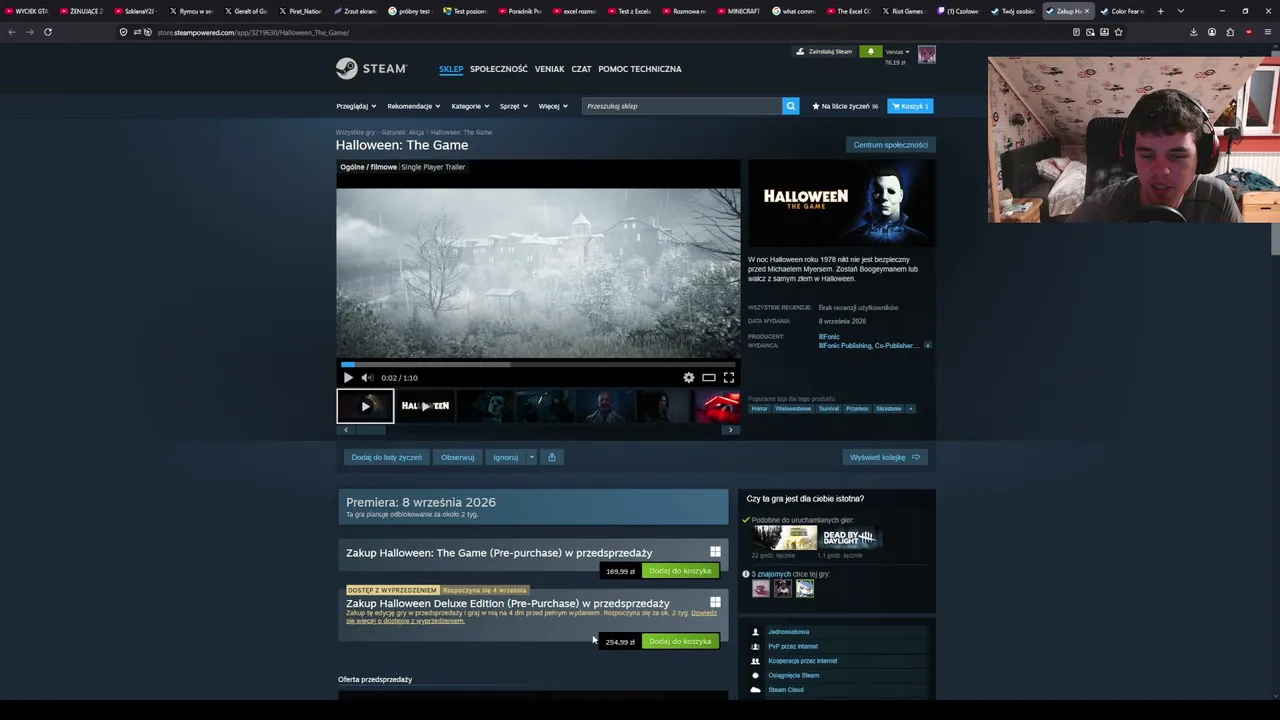The image size is (1280, 720).
Task: Click the Przemoc tag
Action: [x=857, y=409]
